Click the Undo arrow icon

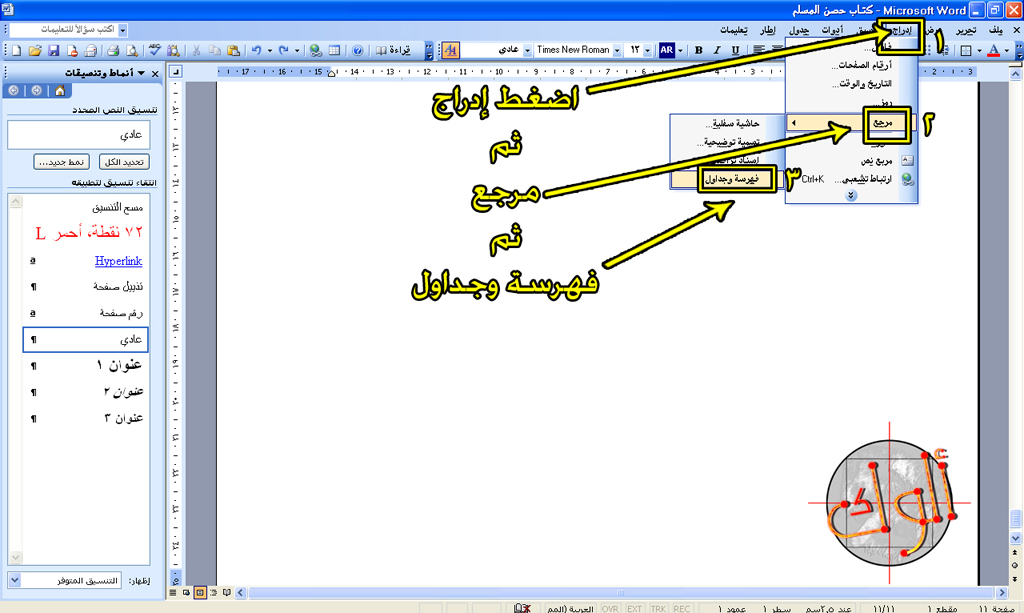(x=257, y=50)
